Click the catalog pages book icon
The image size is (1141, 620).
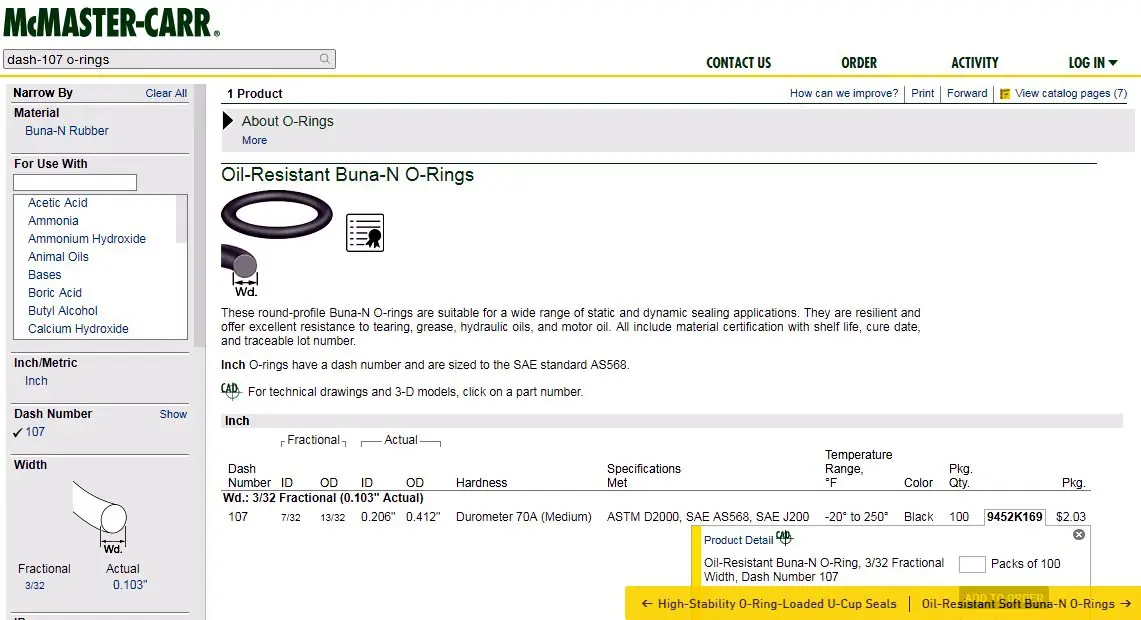[1005, 94]
